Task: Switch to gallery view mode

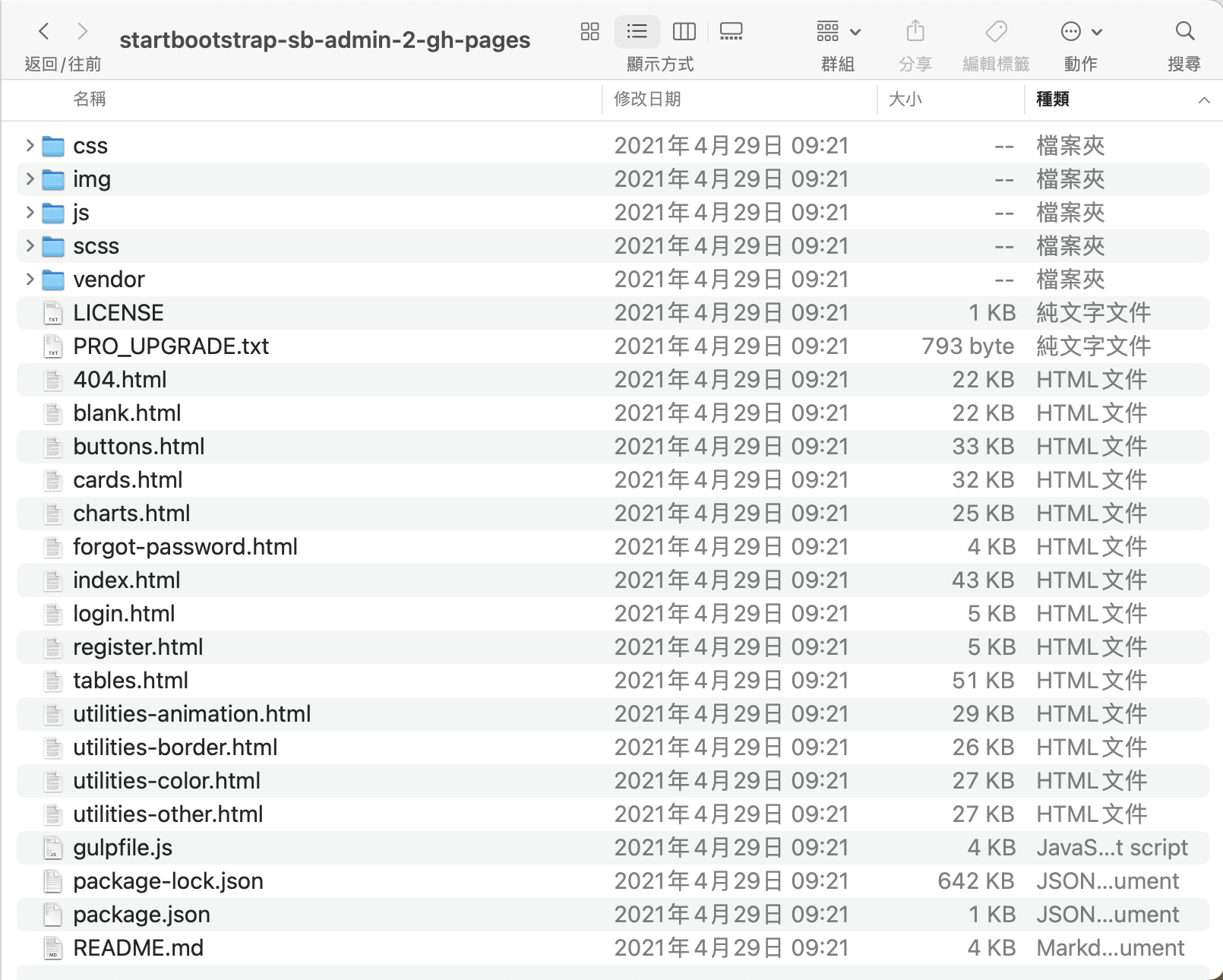Action: click(x=731, y=32)
